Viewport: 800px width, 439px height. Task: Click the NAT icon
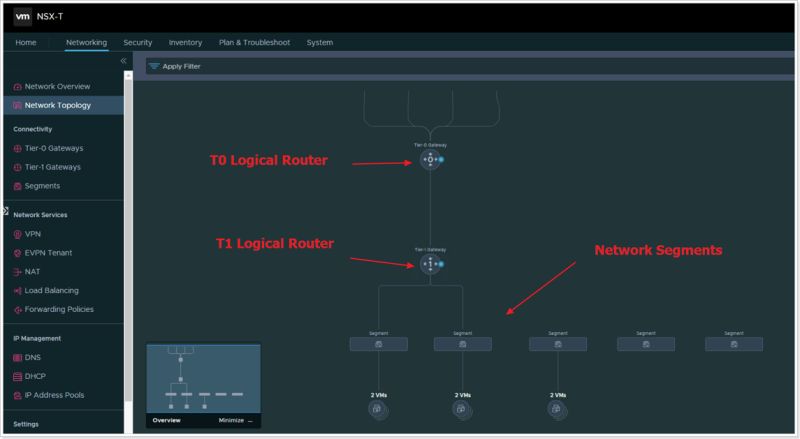click(x=17, y=272)
